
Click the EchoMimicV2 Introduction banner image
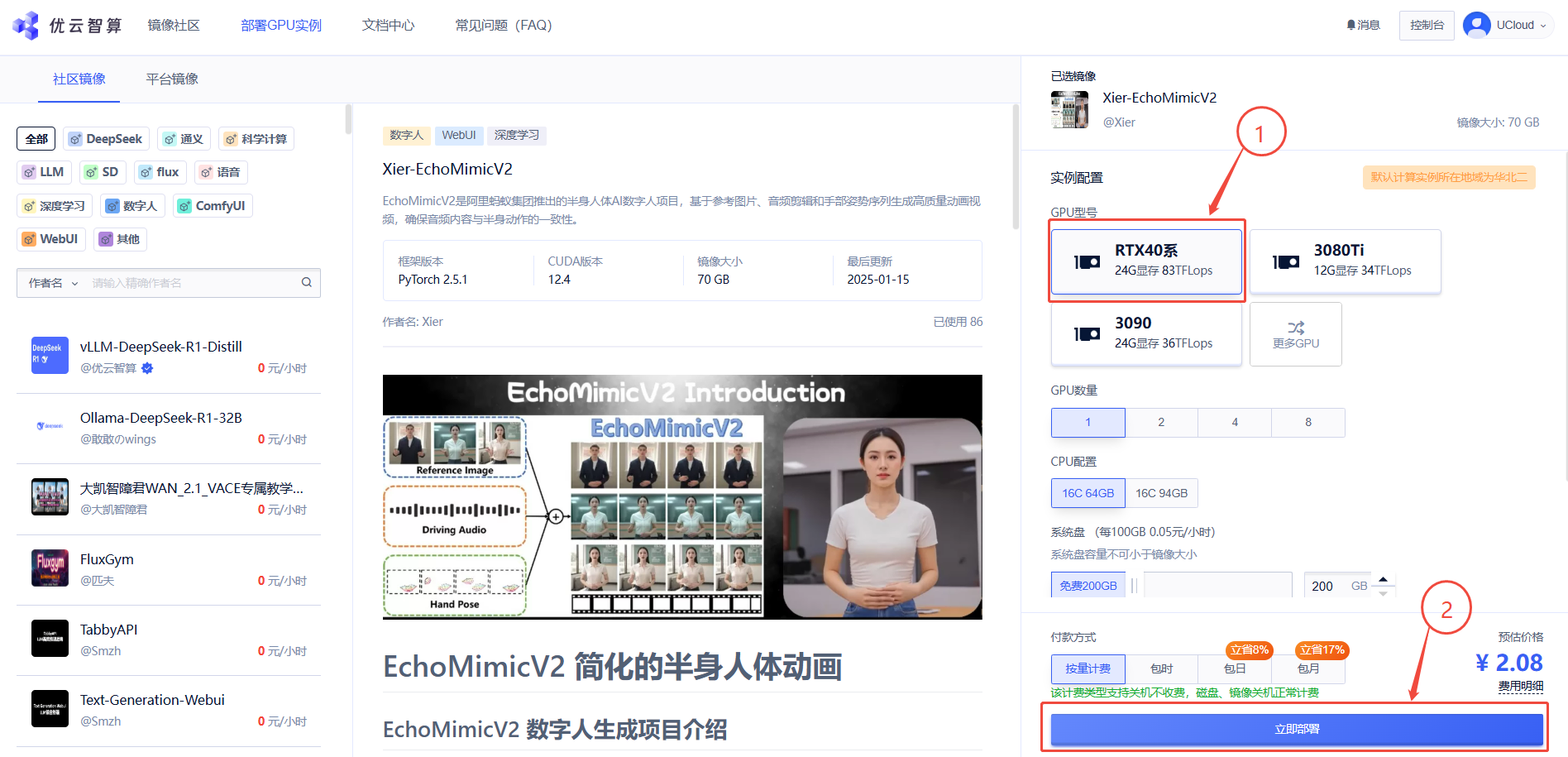(x=682, y=497)
